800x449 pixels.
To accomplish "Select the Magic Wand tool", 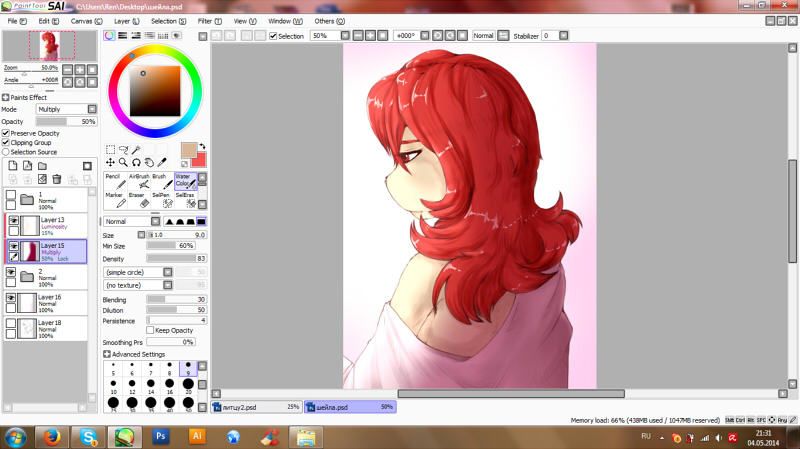I will pyautogui.click(x=136, y=149).
